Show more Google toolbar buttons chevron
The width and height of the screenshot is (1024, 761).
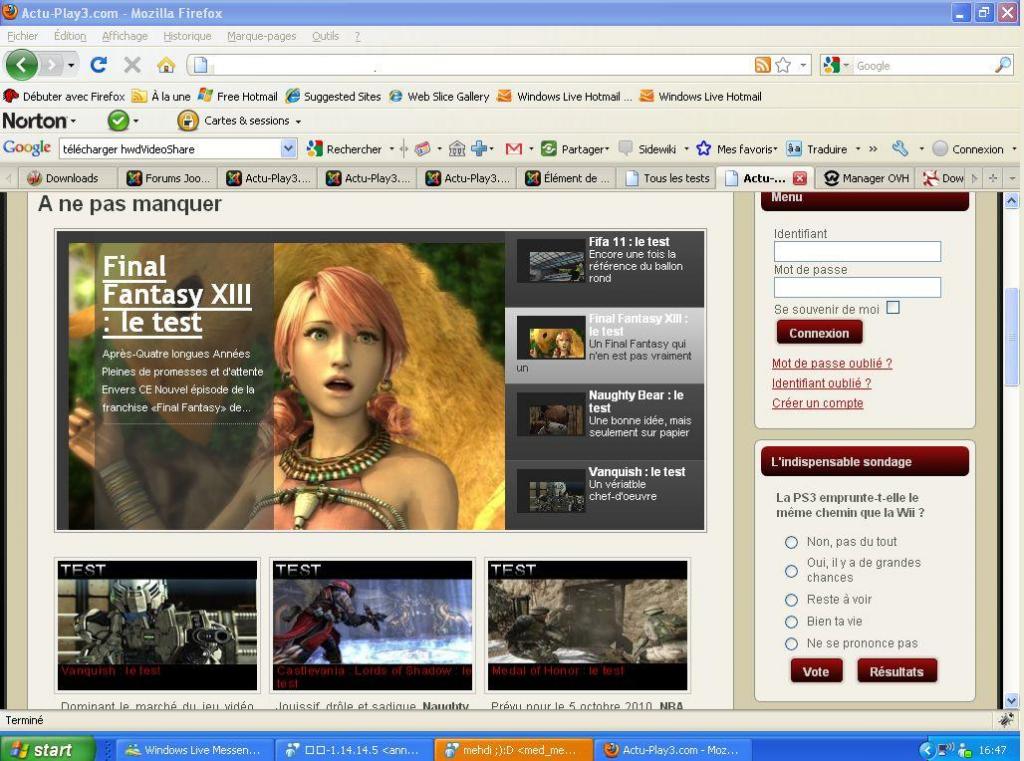[872, 149]
